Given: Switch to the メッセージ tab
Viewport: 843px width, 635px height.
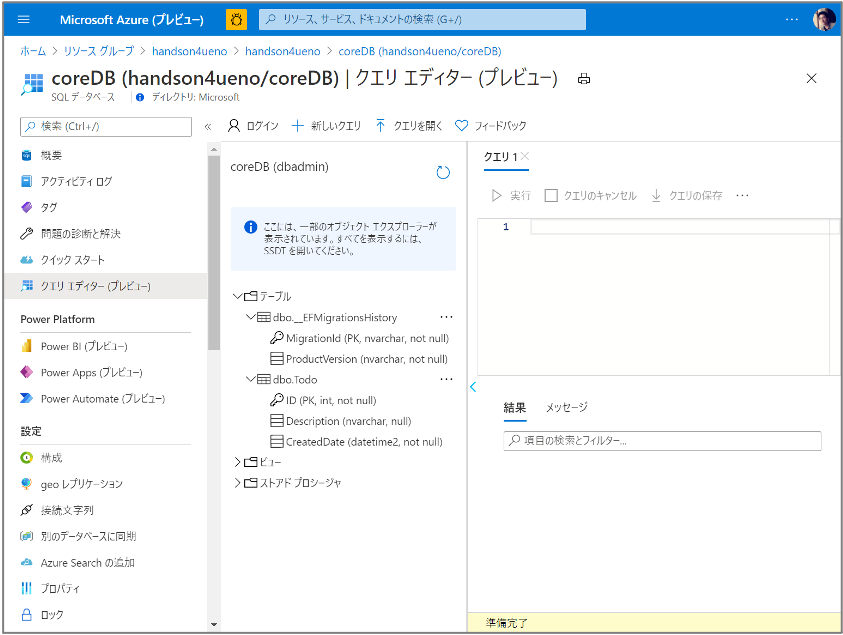Looking at the screenshot, I should [x=567, y=408].
